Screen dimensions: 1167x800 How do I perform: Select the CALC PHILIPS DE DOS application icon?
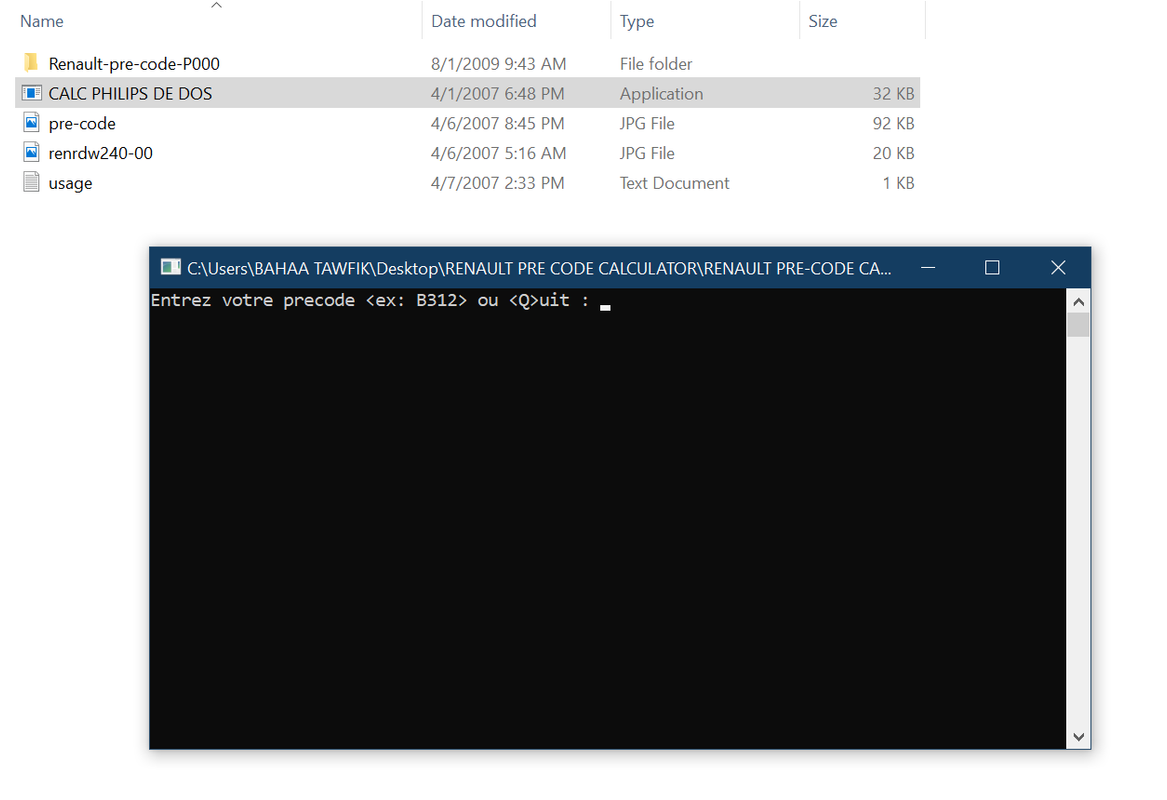(x=31, y=93)
